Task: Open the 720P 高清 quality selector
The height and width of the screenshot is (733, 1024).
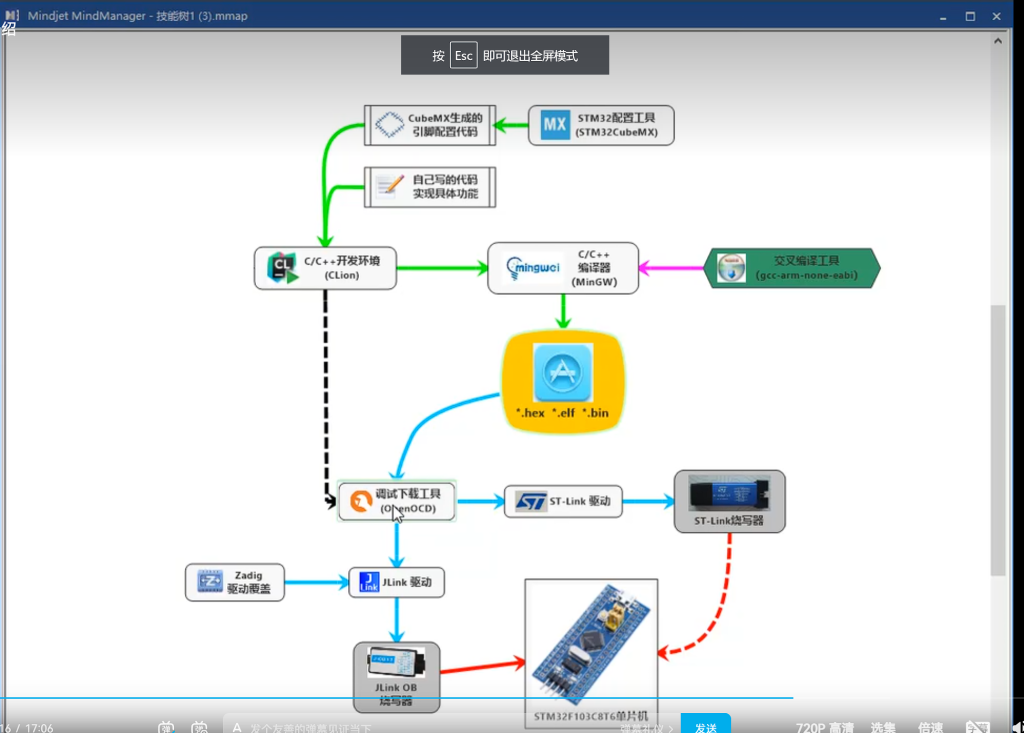Action: [824, 727]
